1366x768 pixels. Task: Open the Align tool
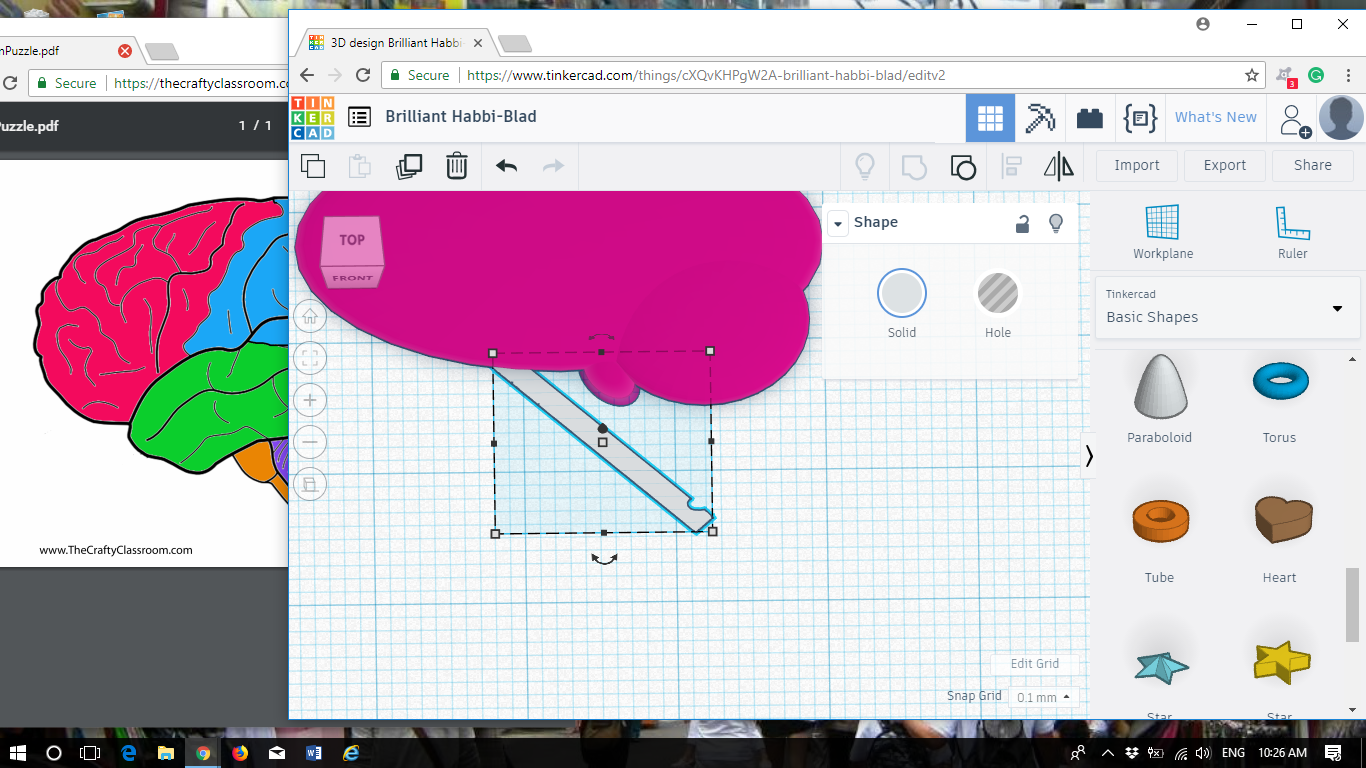pos(1011,166)
